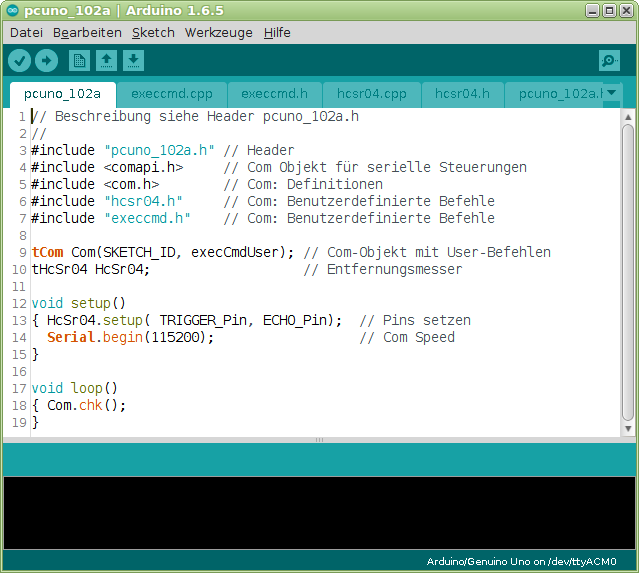The height and width of the screenshot is (573, 639).
Task: Switch to the hcsr04.h tab
Action: (462, 94)
